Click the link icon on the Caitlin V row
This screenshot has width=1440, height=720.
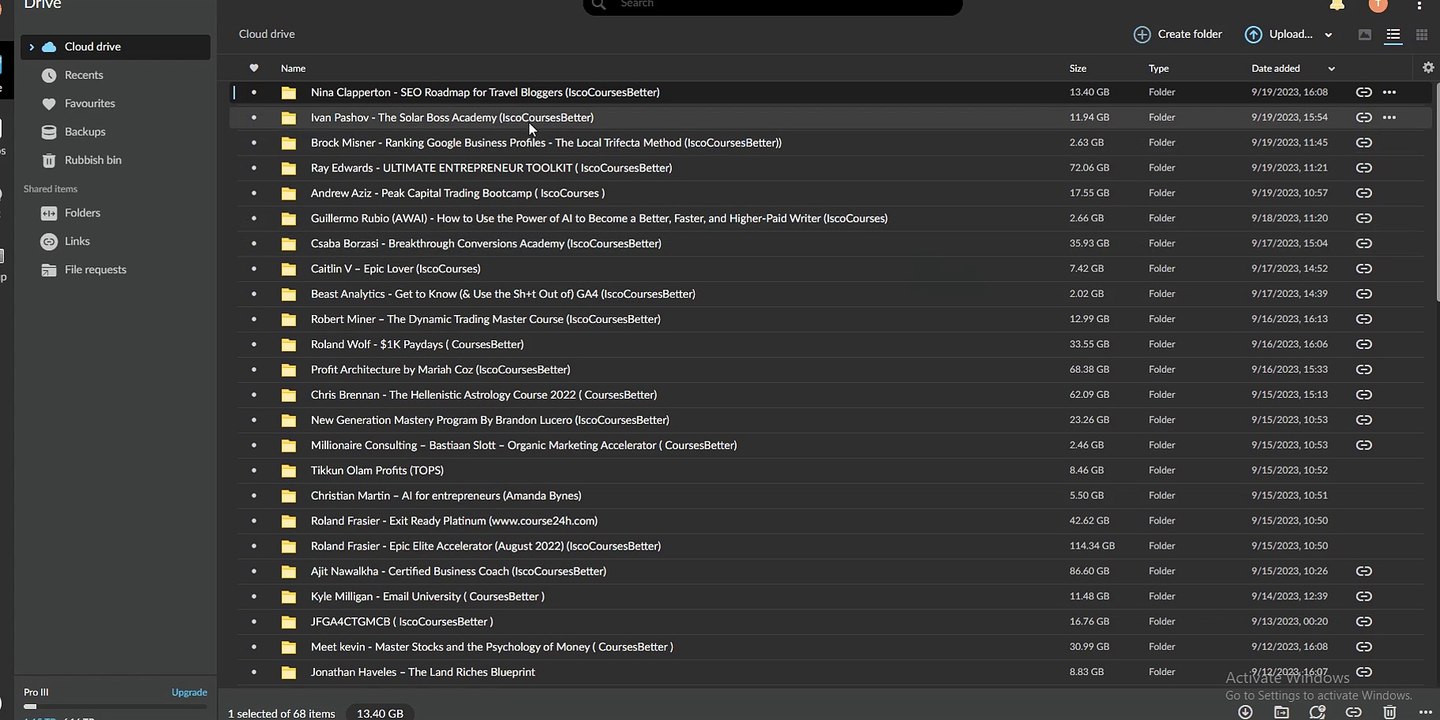[x=1363, y=268]
